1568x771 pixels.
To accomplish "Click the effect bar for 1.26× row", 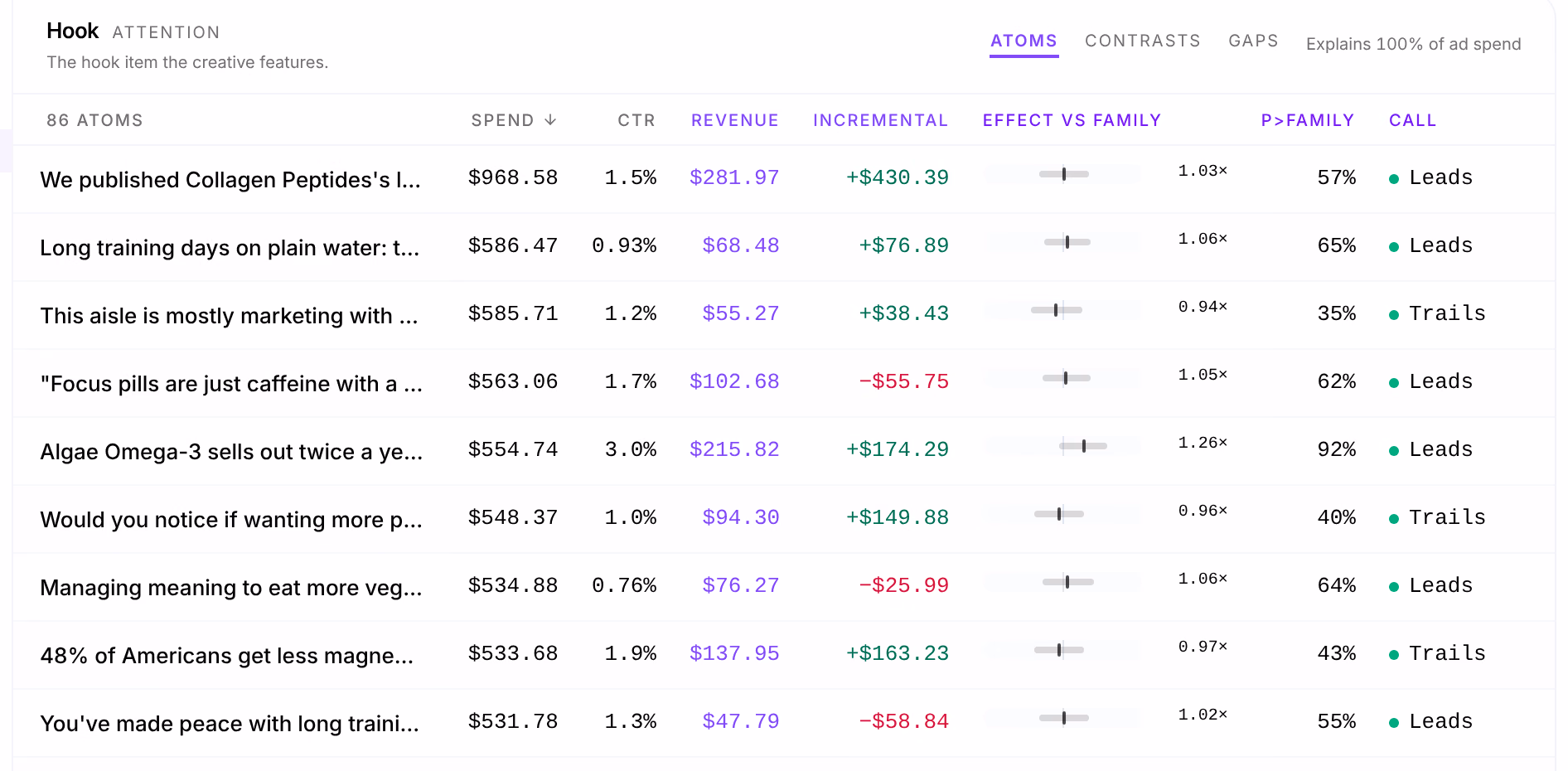I will (1062, 446).
